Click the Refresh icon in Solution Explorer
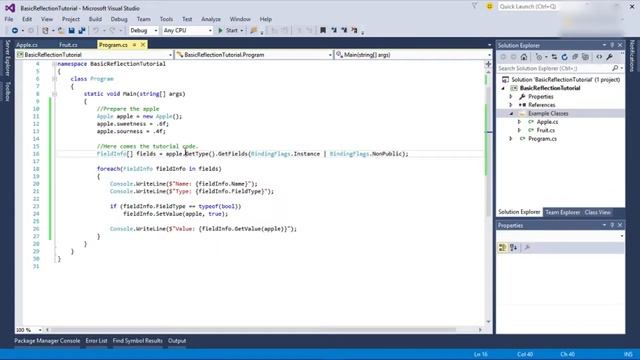 564,57
